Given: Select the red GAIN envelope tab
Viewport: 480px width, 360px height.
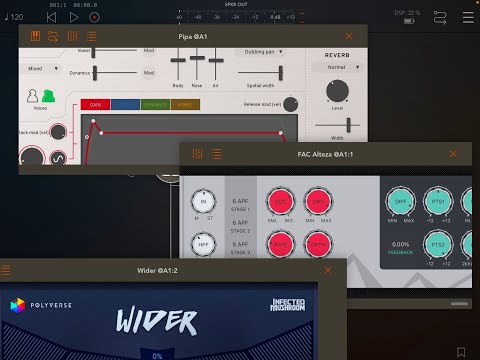Looking at the screenshot, I should pos(95,105).
